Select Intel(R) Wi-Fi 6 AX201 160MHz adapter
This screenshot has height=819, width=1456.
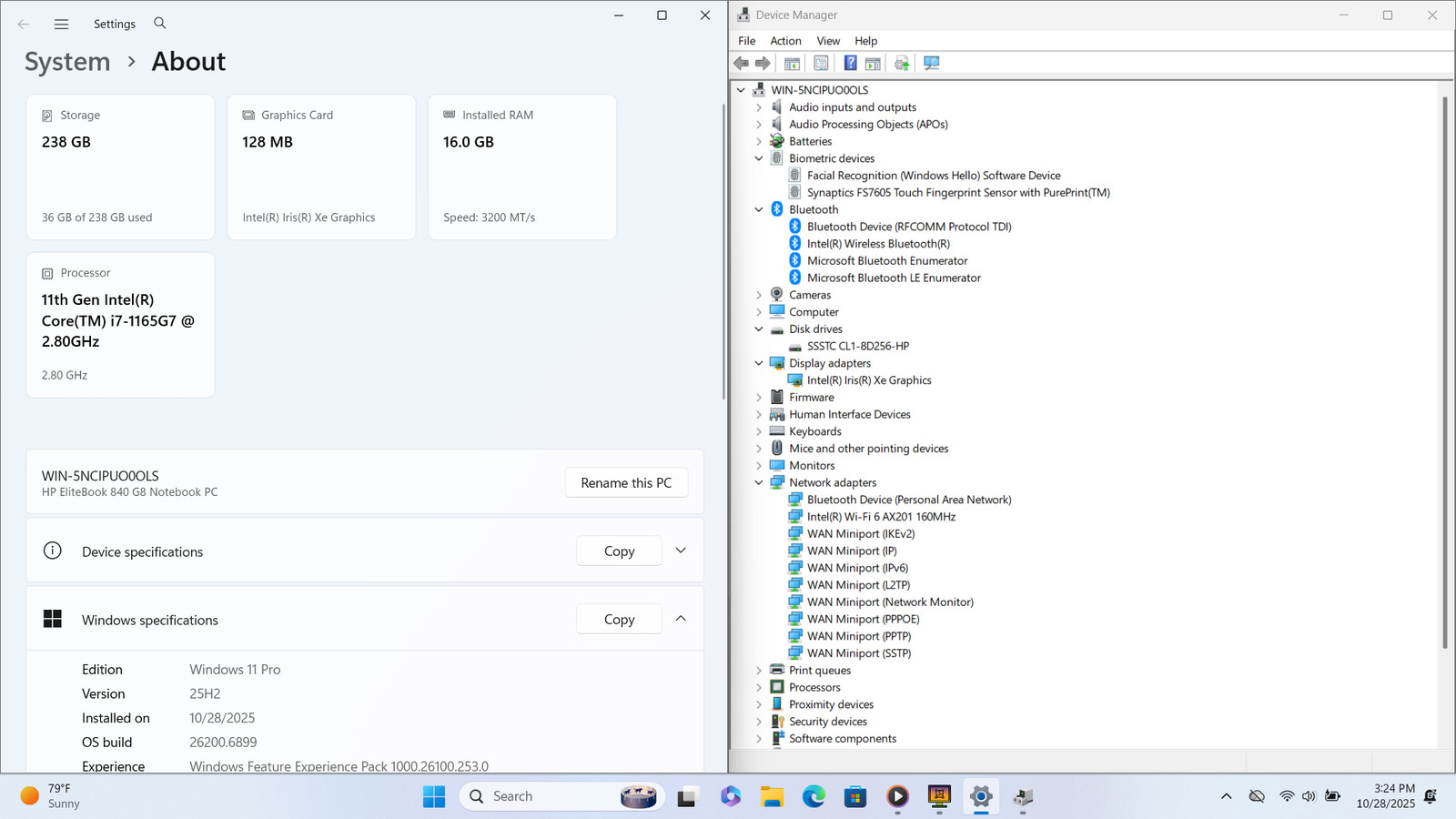pos(881,517)
